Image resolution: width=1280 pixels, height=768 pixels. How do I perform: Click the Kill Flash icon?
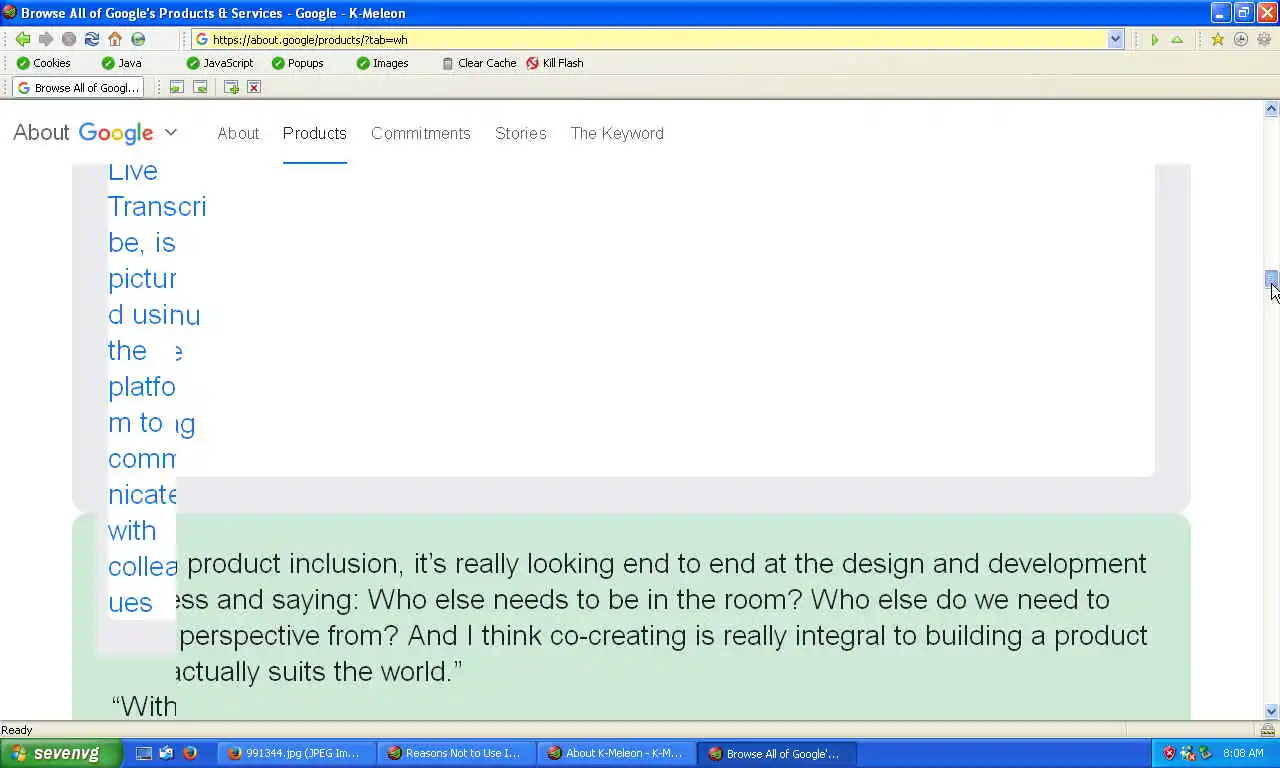532,63
